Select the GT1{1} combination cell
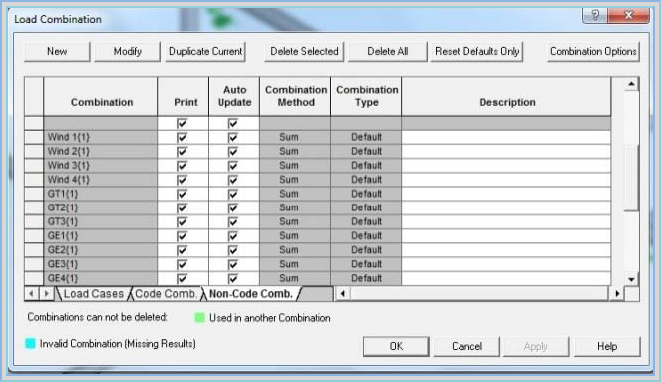Screen dimensions: 661x382 (x=101, y=194)
